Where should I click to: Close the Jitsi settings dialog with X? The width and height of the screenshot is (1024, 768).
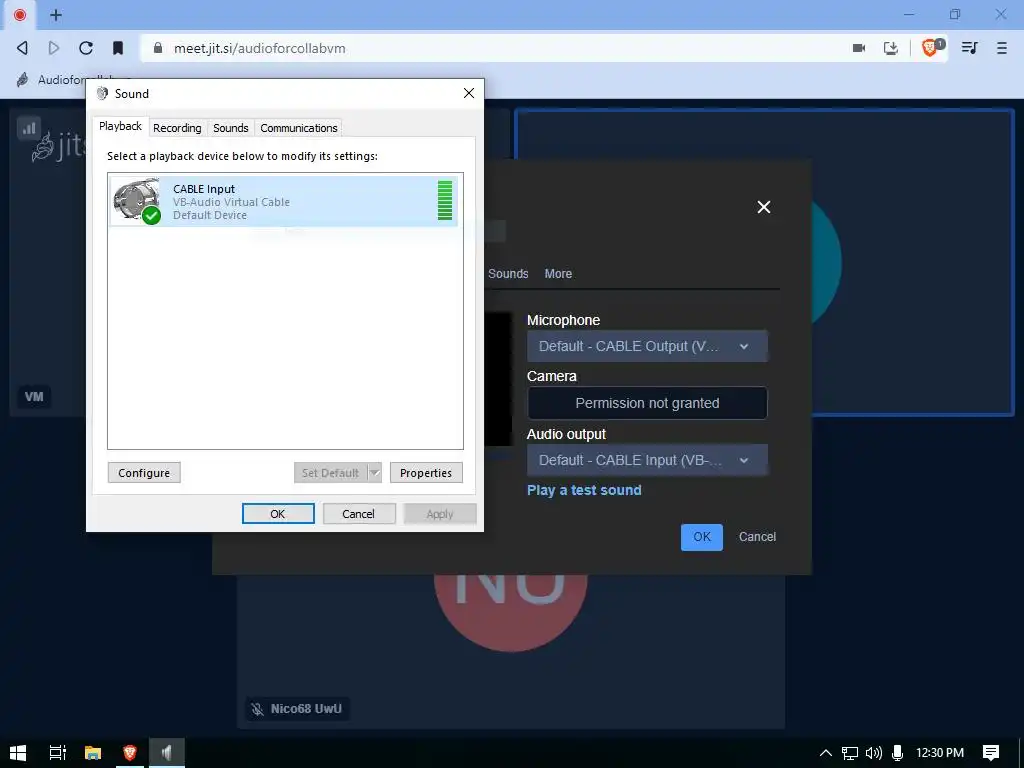pyautogui.click(x=763, y=207)
